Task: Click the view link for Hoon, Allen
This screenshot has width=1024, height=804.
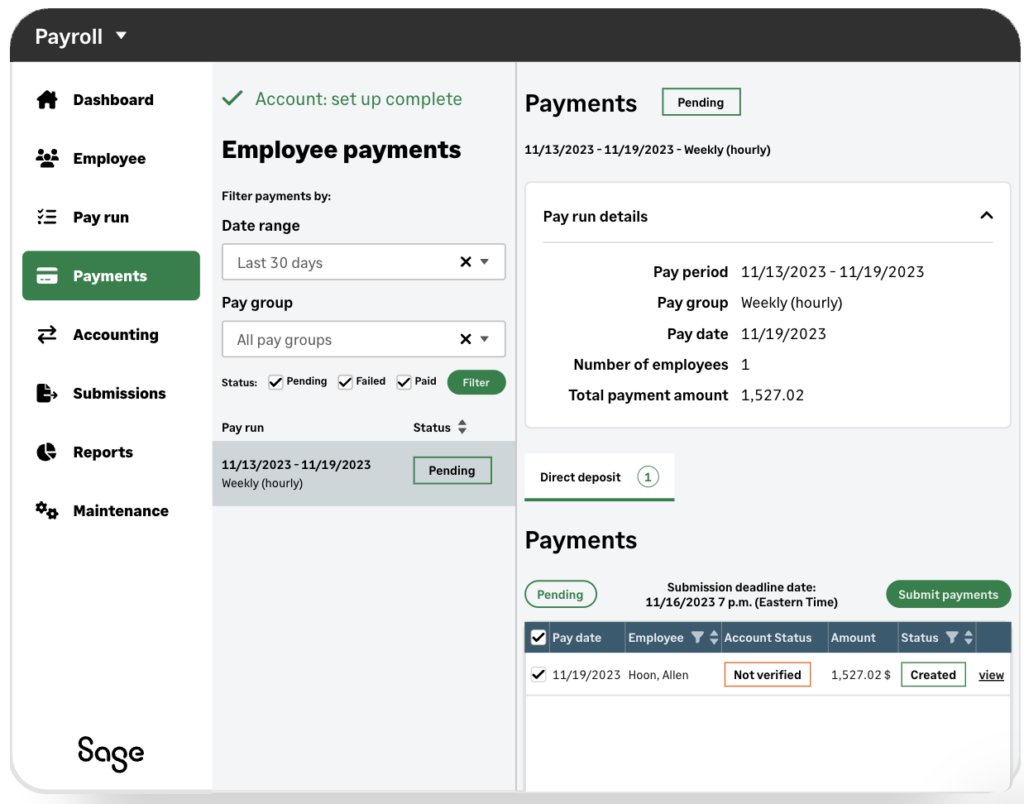Action: tap(991, 675)
